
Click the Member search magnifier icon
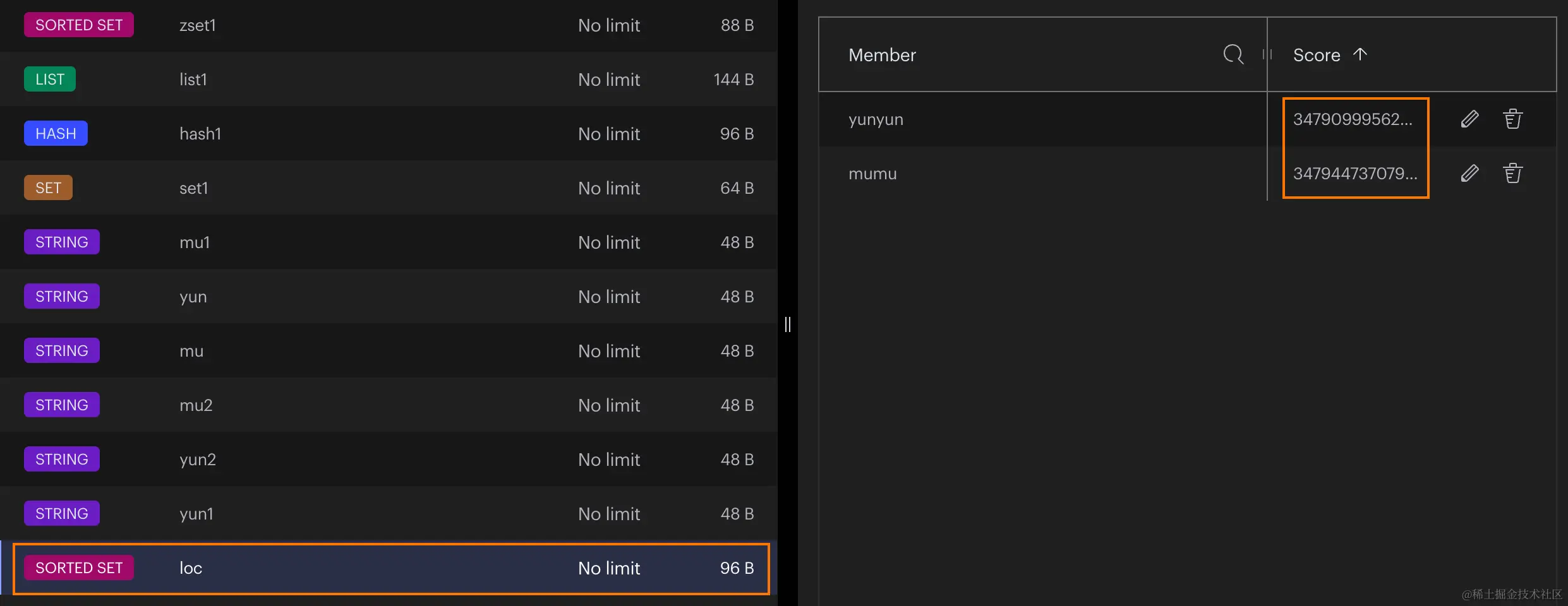pyautogui.click(x=1233, y=54)
